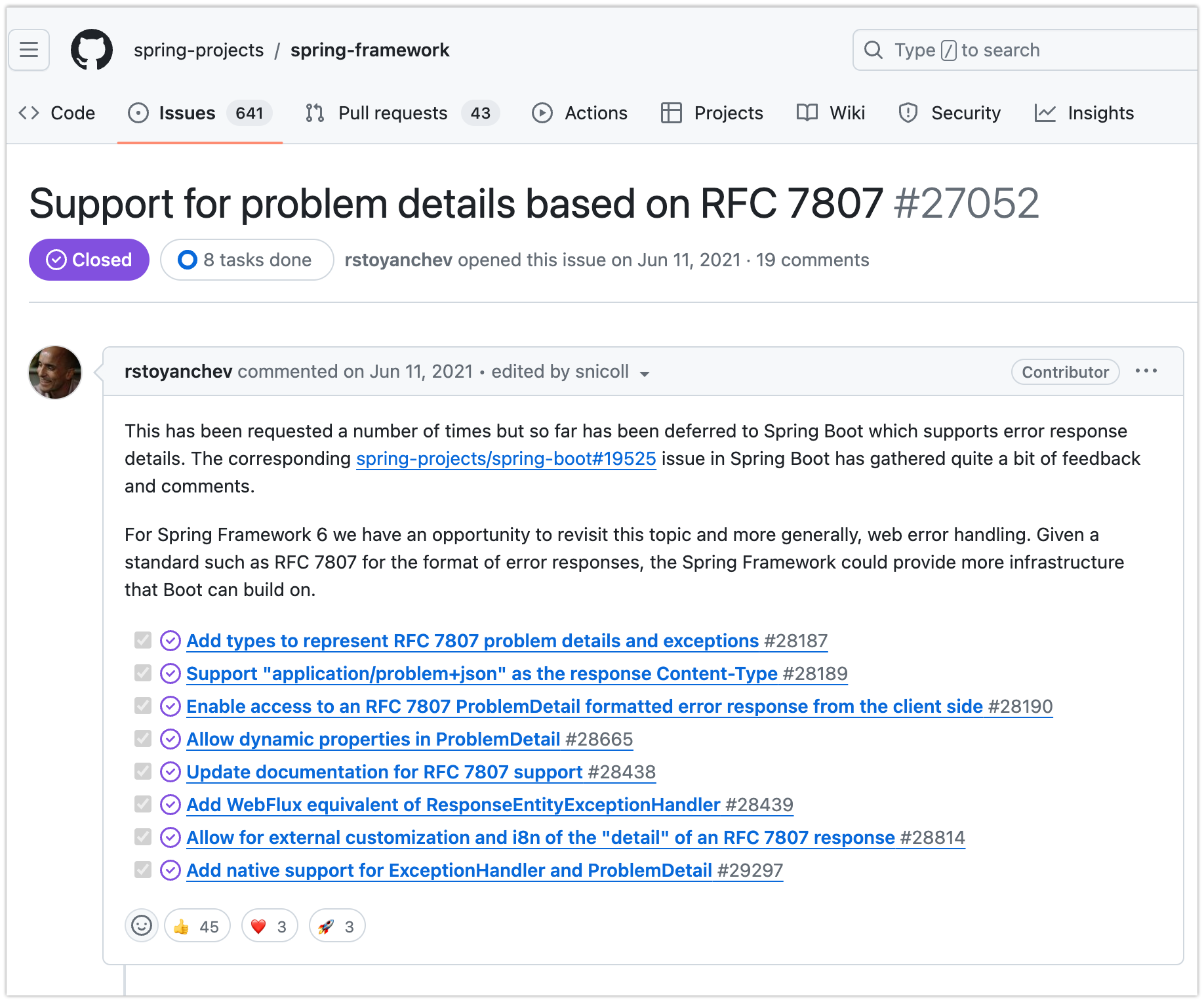Open 'Allow dynamic properties in ProblemDetail' issue
Viewport: 1204px width, 1002px height.
coord(409,739)
